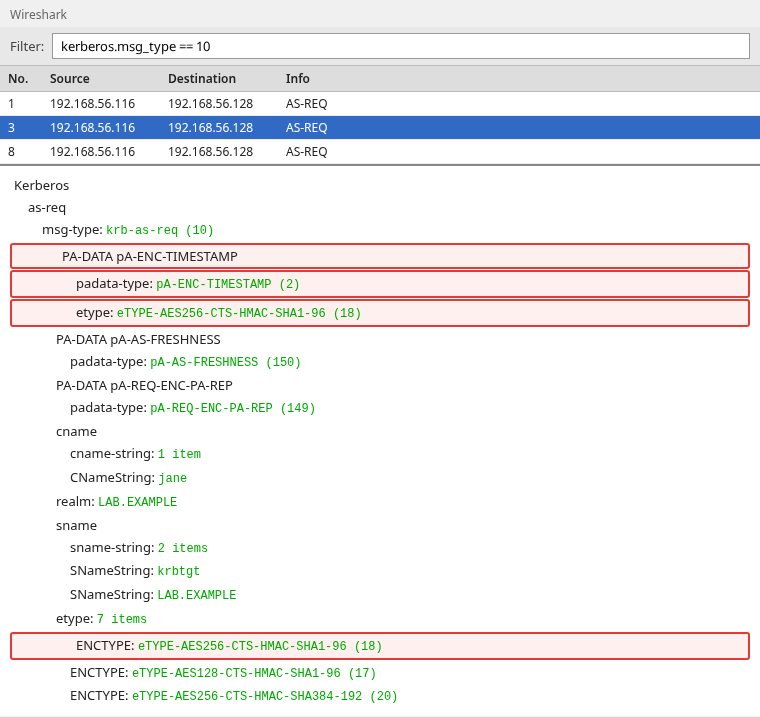
Task: Select cname-string: 1 item line
Action: pos(135,454)
